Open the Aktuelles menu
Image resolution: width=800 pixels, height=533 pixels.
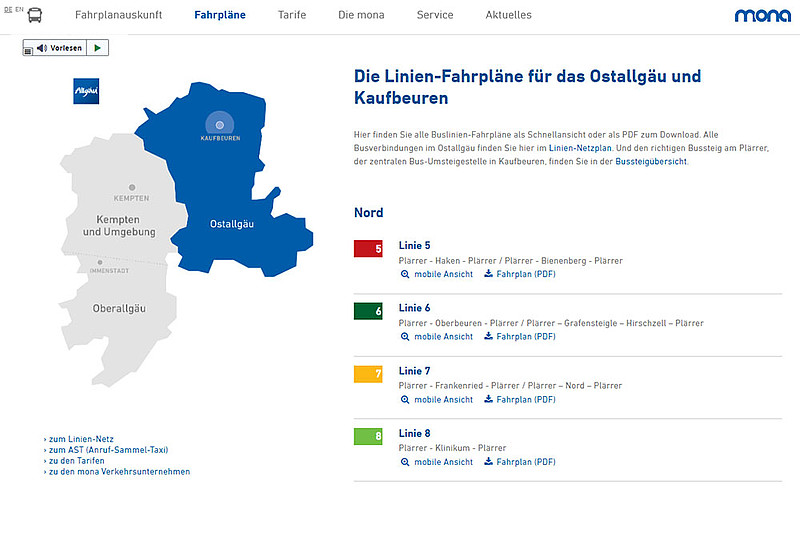coord(508,15)
